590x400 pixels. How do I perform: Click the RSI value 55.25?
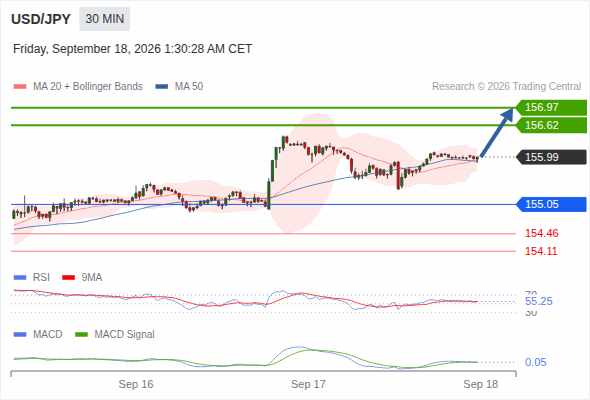(539, 301)
